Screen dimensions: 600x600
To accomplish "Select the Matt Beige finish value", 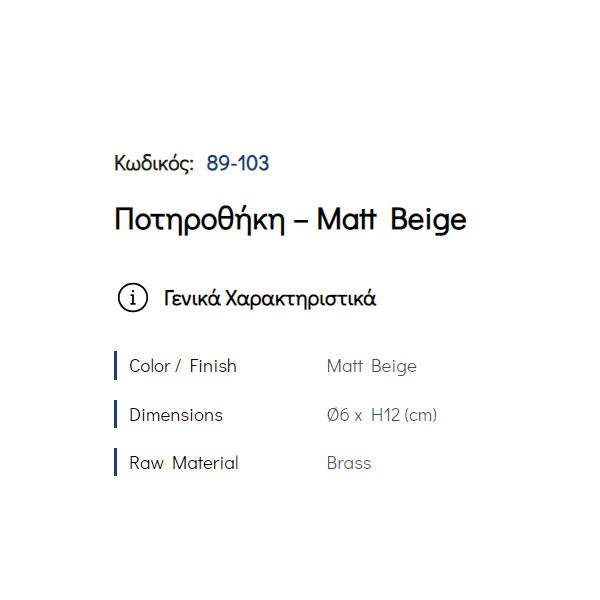I will pyautogui.click(x=371, y=366).
